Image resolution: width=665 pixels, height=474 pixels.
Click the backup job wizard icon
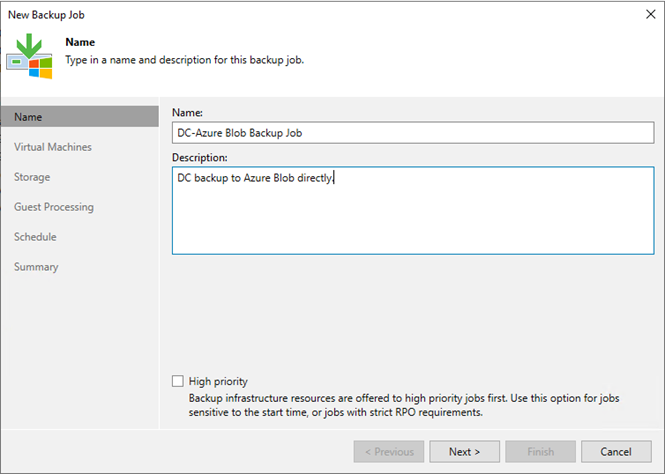point(29,56)
